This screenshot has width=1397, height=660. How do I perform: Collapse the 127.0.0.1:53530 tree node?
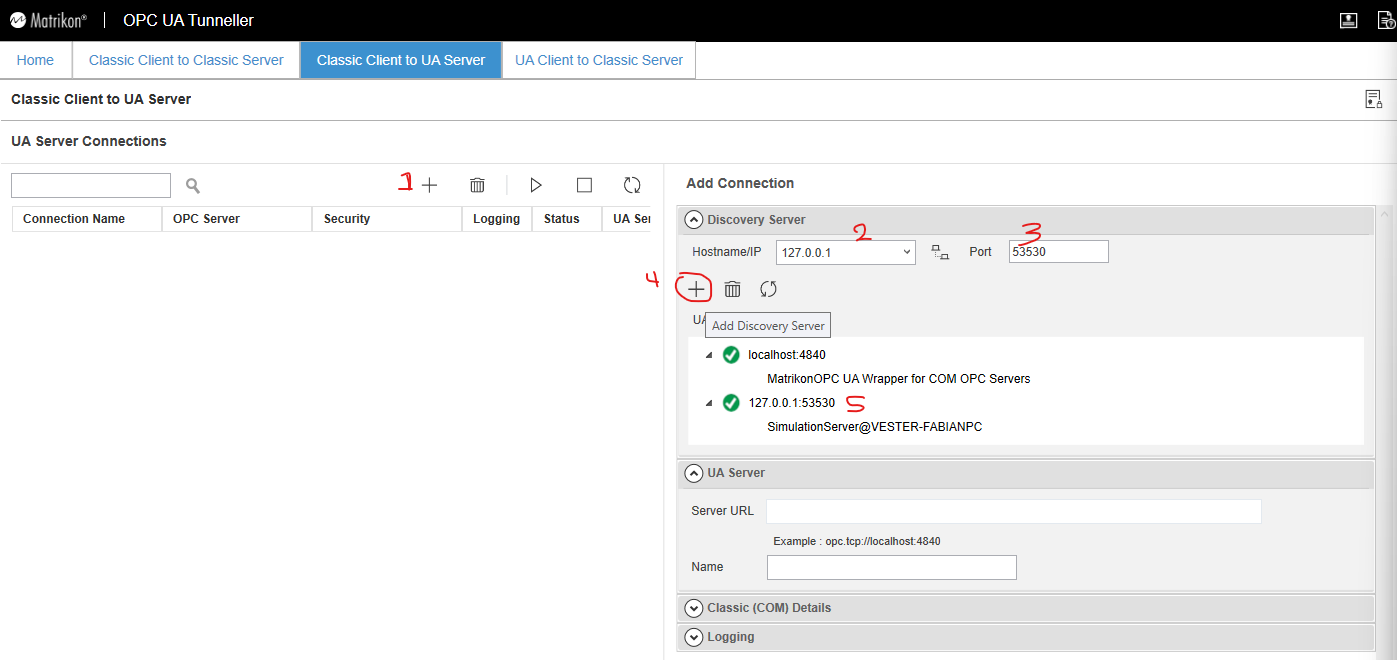pos(709,403)
